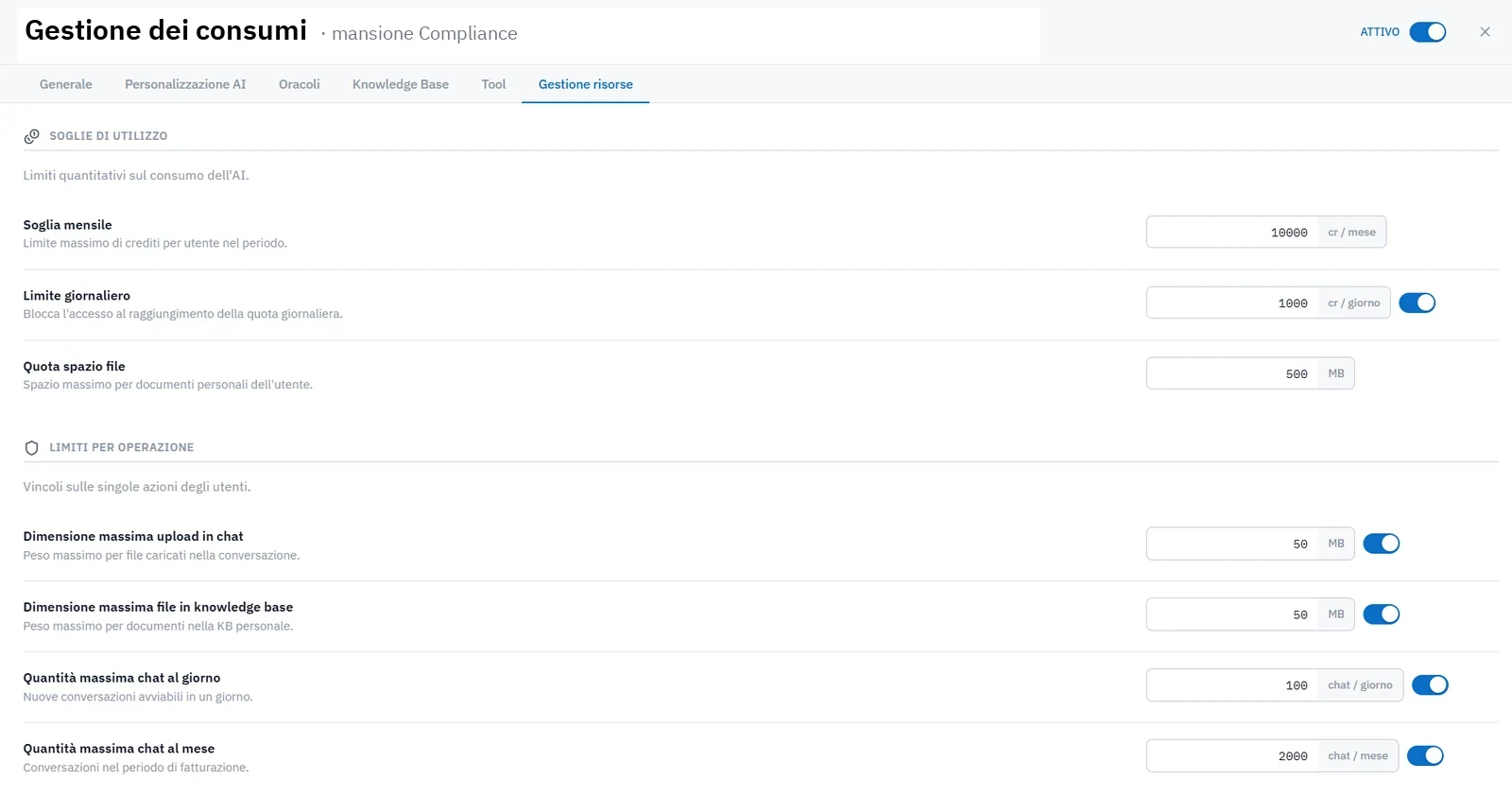The image size is (1512, 796).
Task: Open the Generale tab
Action: click(66, 84)
